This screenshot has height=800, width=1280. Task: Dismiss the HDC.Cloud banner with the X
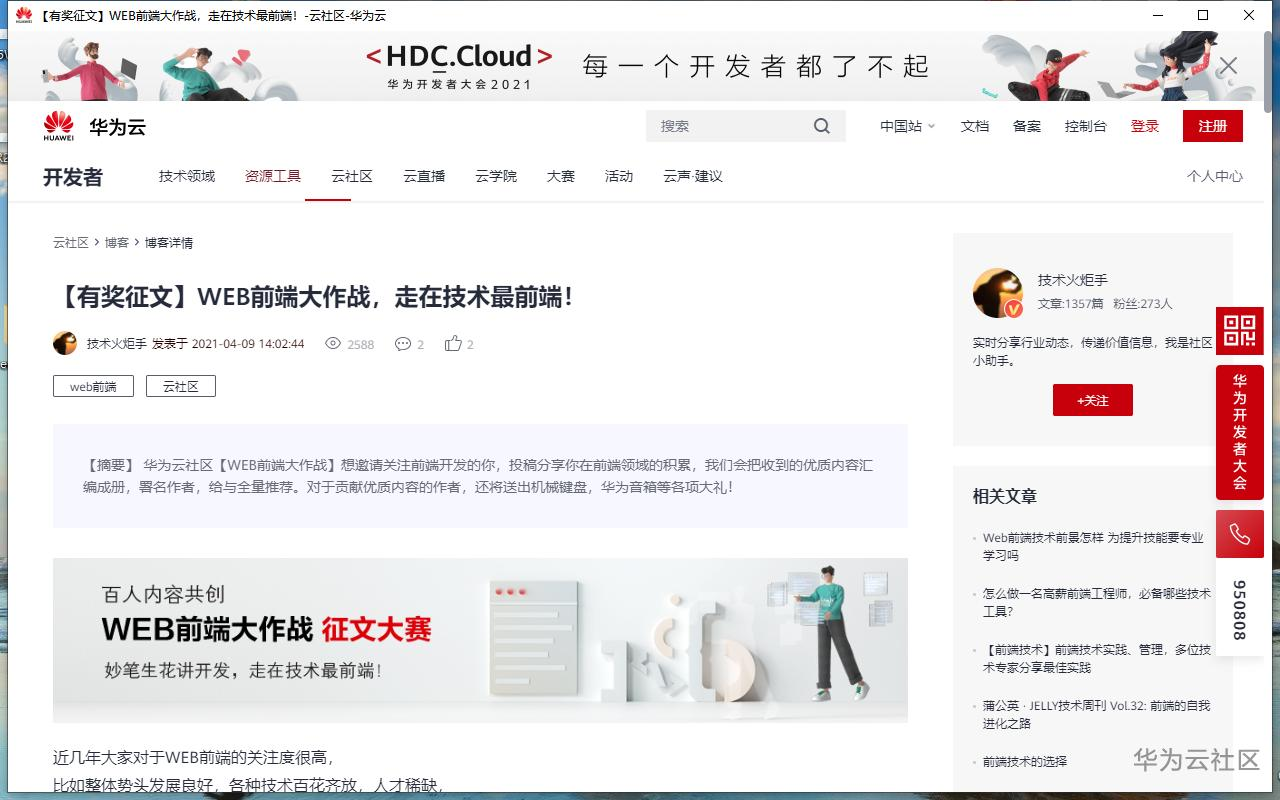pos(1227,66)
